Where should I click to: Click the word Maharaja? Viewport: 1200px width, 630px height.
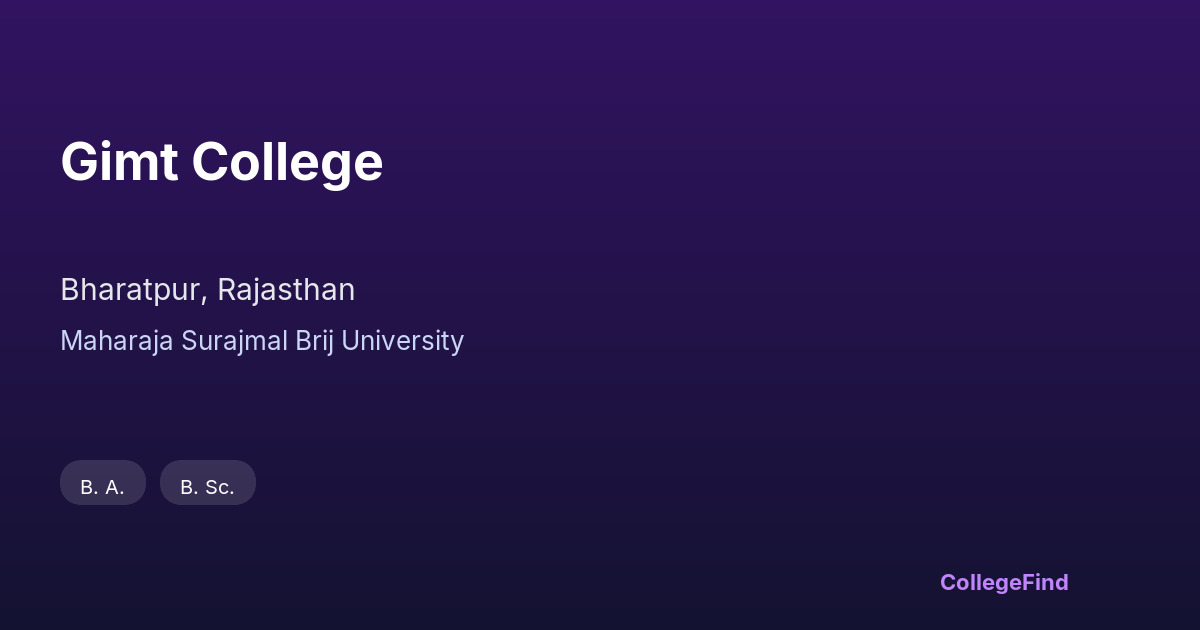coord(117,341)
